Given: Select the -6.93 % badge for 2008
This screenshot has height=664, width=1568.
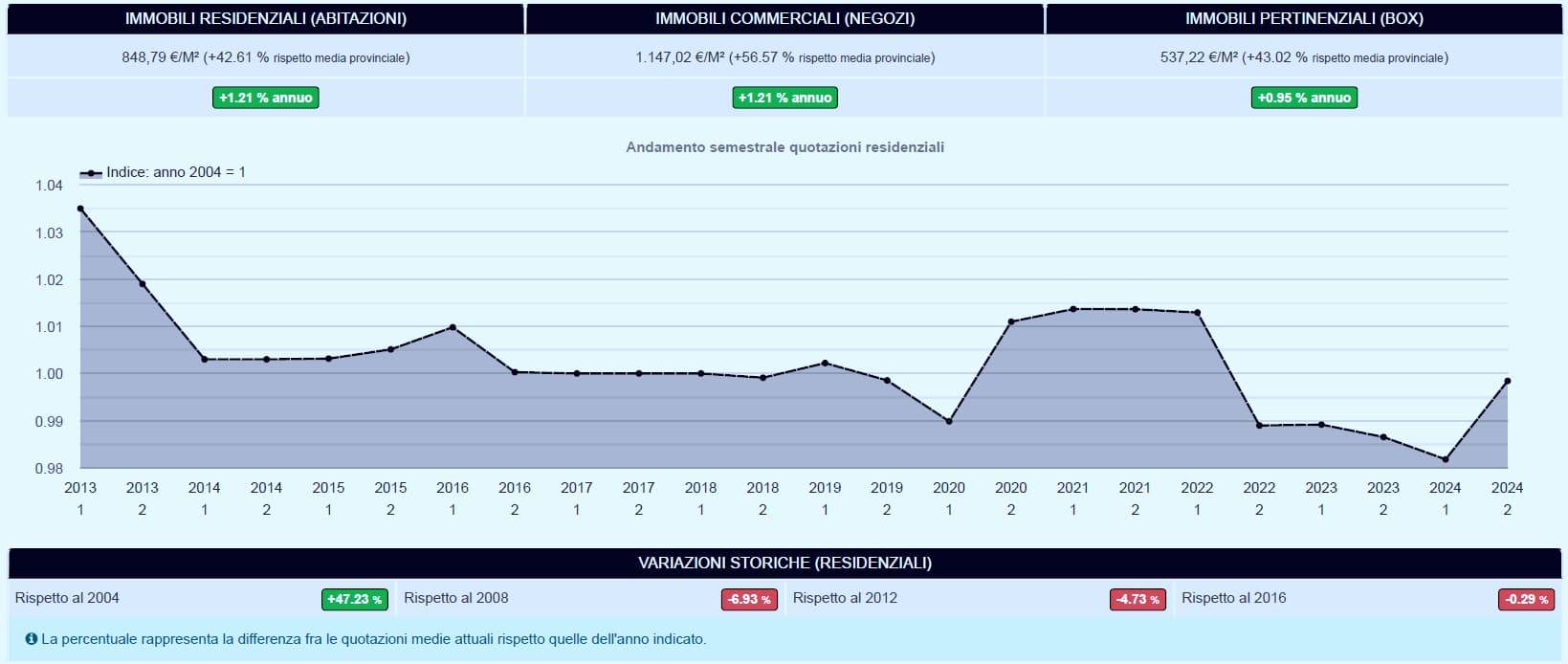Looking at the screenshot, I should point(748,599).
